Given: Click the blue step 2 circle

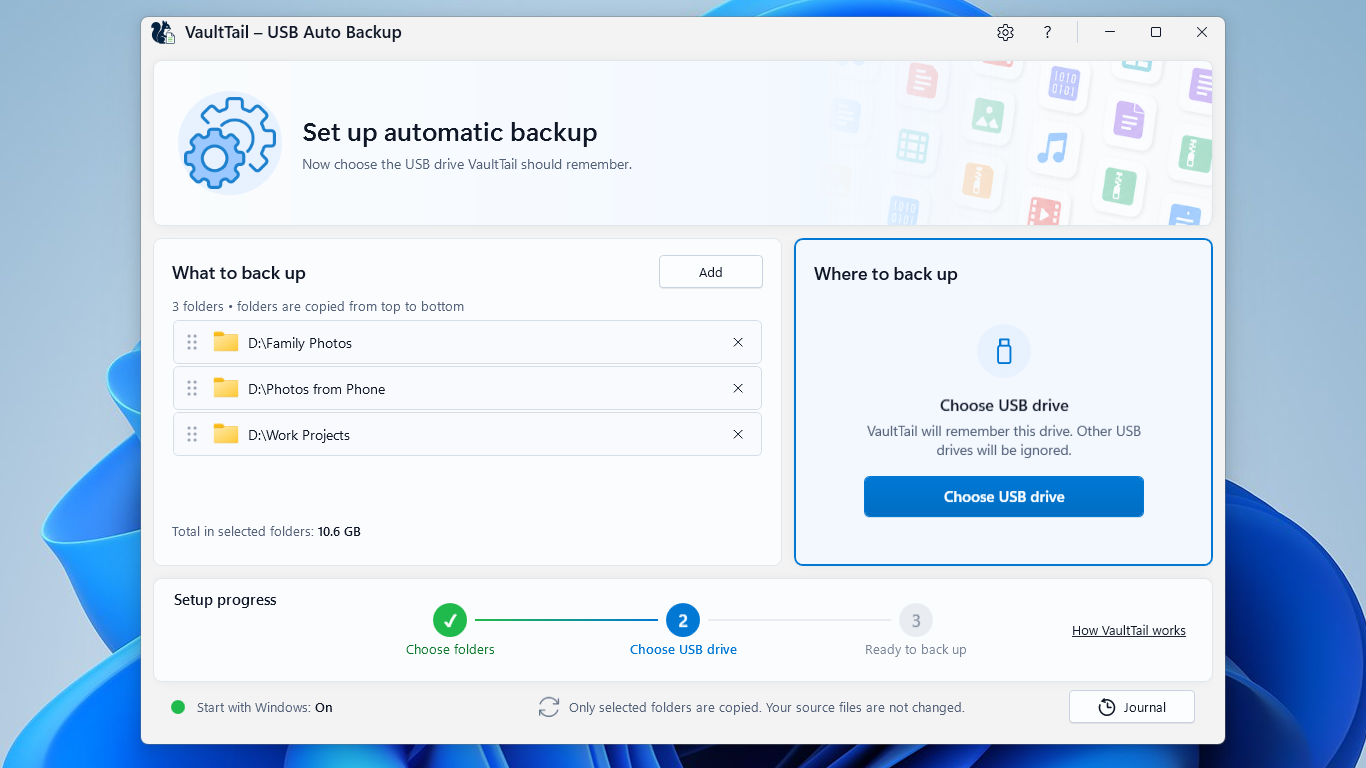Looking at the screenshot, I should point(683,620).
